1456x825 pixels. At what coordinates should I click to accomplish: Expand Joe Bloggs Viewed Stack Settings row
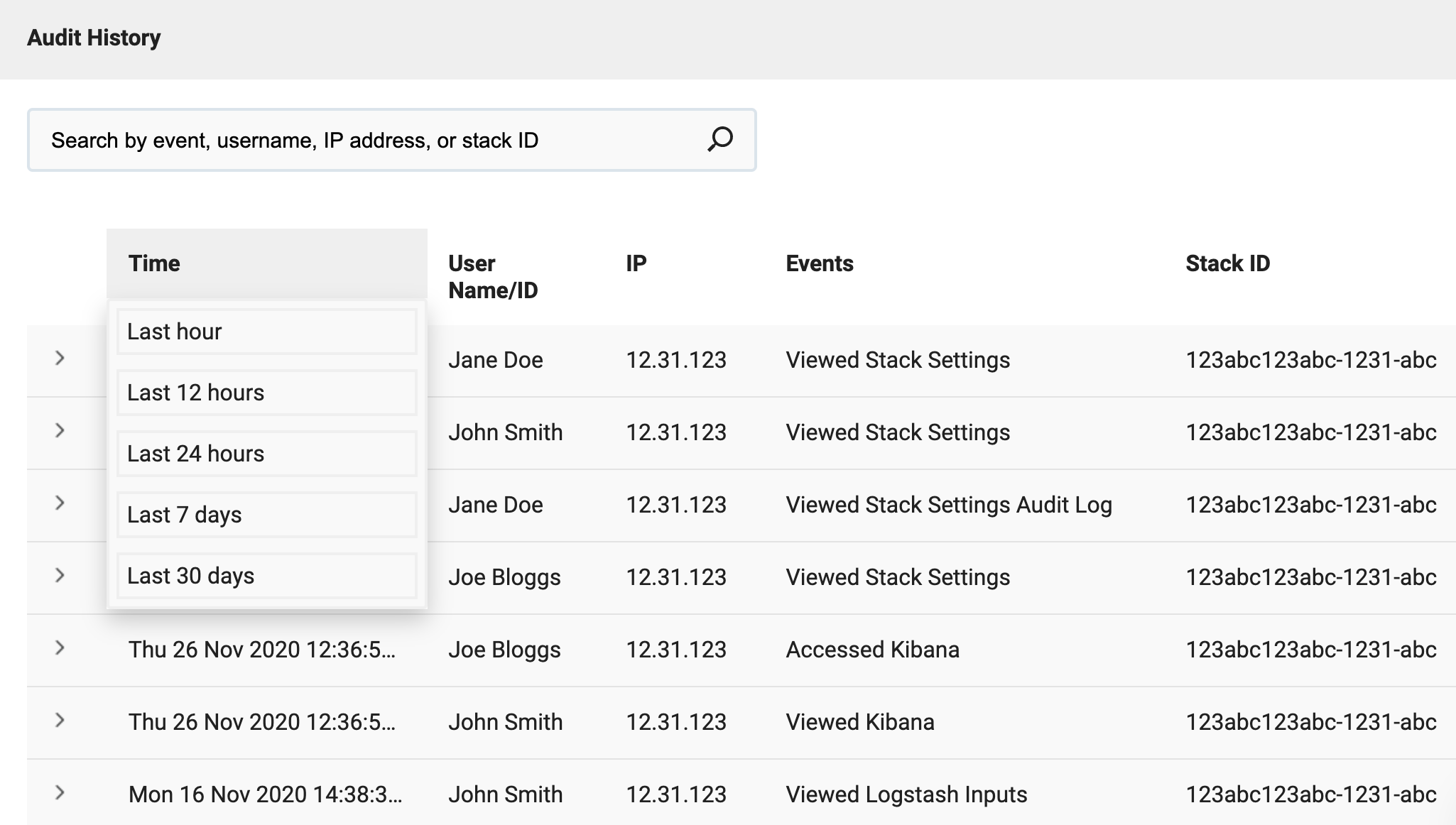pyautogui.click(x=60, y=576)
